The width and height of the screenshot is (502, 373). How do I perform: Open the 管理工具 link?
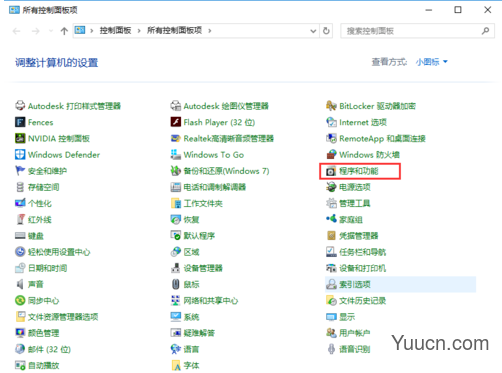coord(355,203)
